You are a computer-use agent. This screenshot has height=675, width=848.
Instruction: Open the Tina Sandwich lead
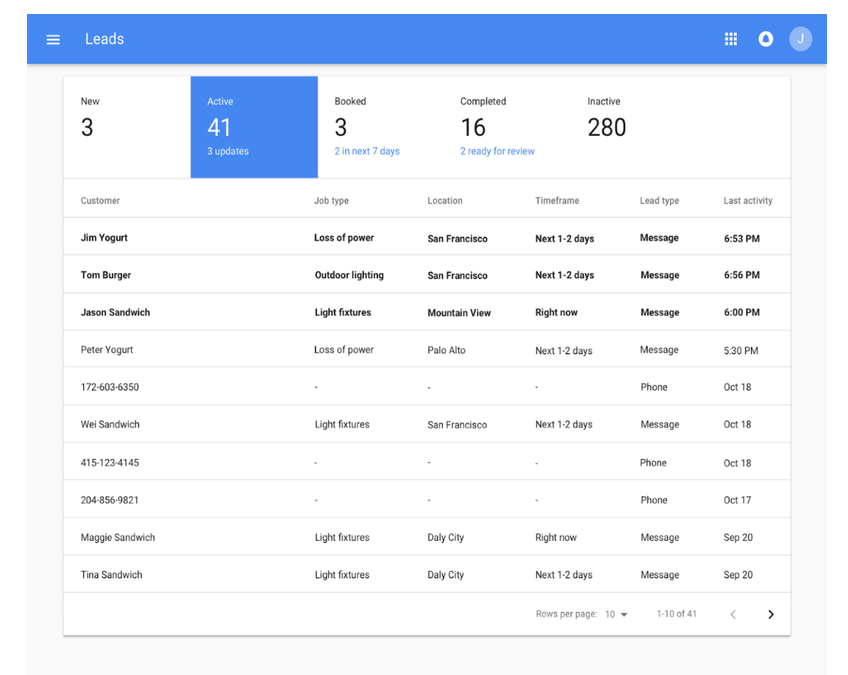[427, 574]
